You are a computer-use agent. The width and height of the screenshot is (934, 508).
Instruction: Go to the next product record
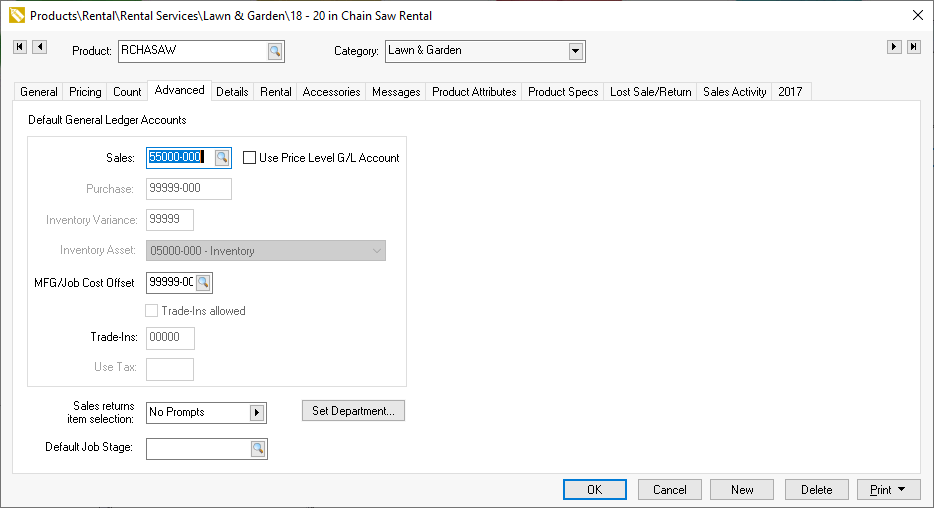(895, 47)
